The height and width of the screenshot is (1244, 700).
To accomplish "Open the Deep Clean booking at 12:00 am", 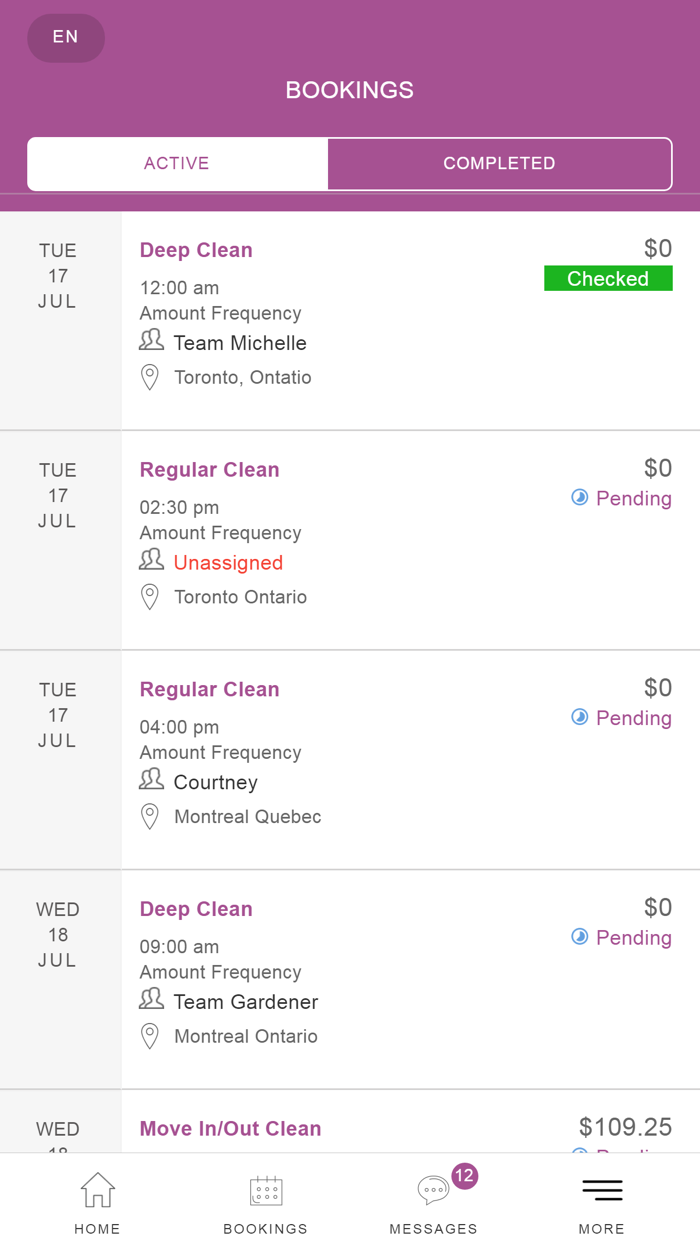I will (x=196, y=250).
